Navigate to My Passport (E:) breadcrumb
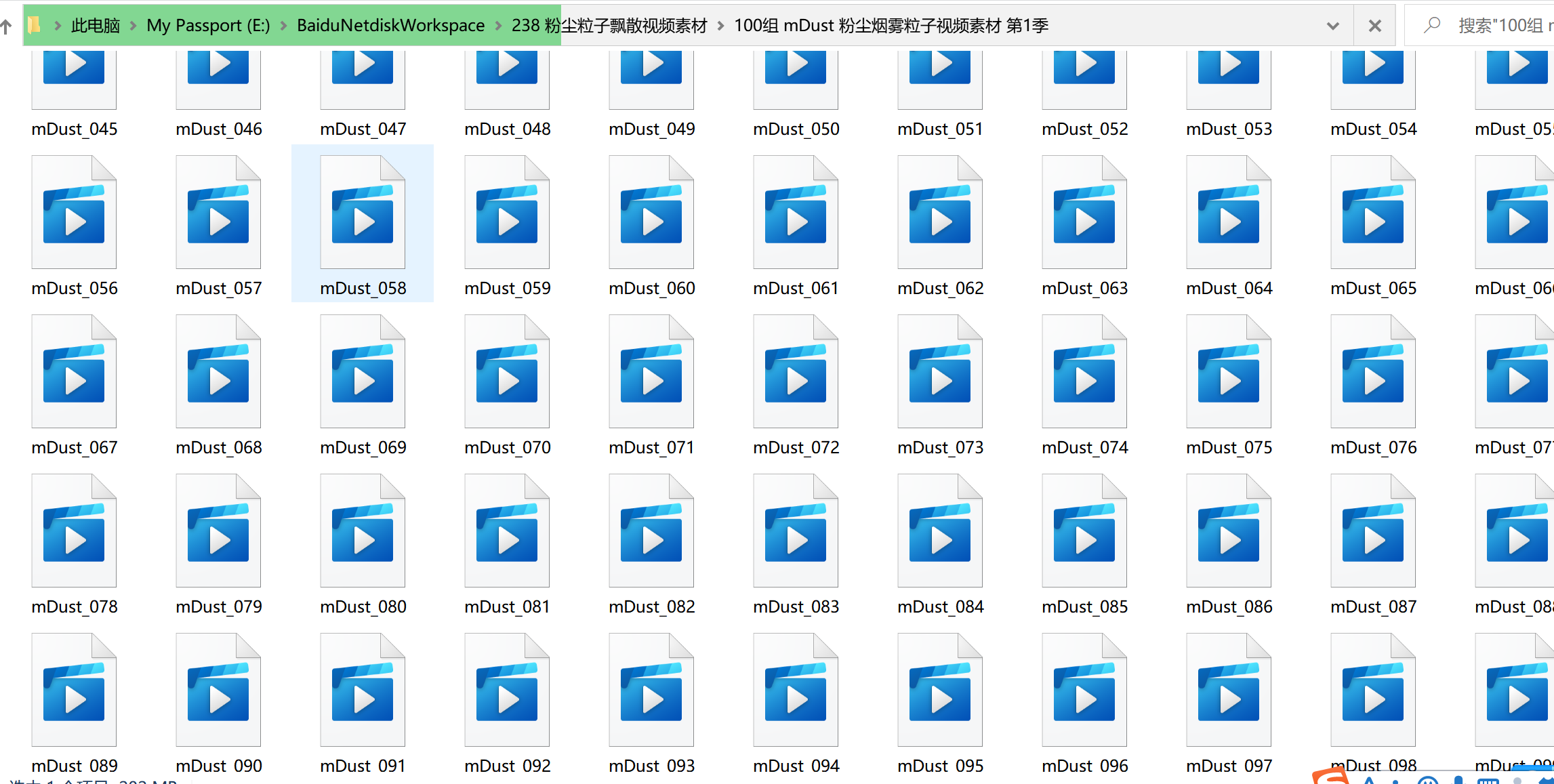1554x784 pixels. (x=208, y=26)
